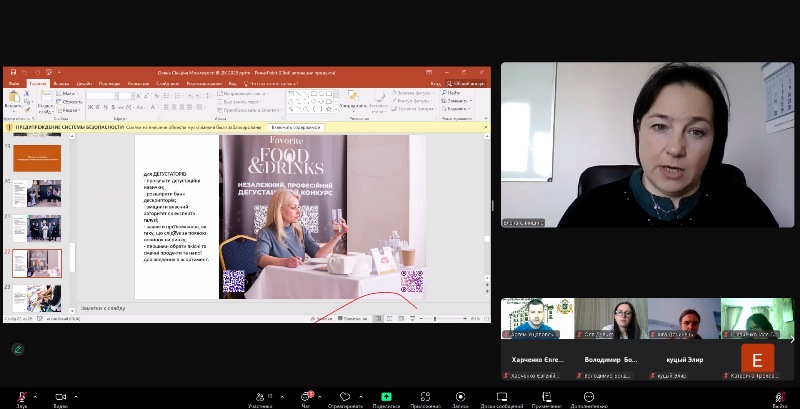This screenshot has width=800, height=409.
Task: Open the arrow next to Участники
Action: click(x=282, y=397)
